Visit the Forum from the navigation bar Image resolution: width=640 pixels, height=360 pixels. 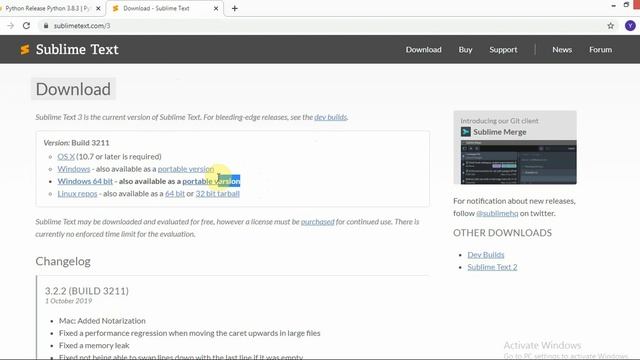[600, 49]
